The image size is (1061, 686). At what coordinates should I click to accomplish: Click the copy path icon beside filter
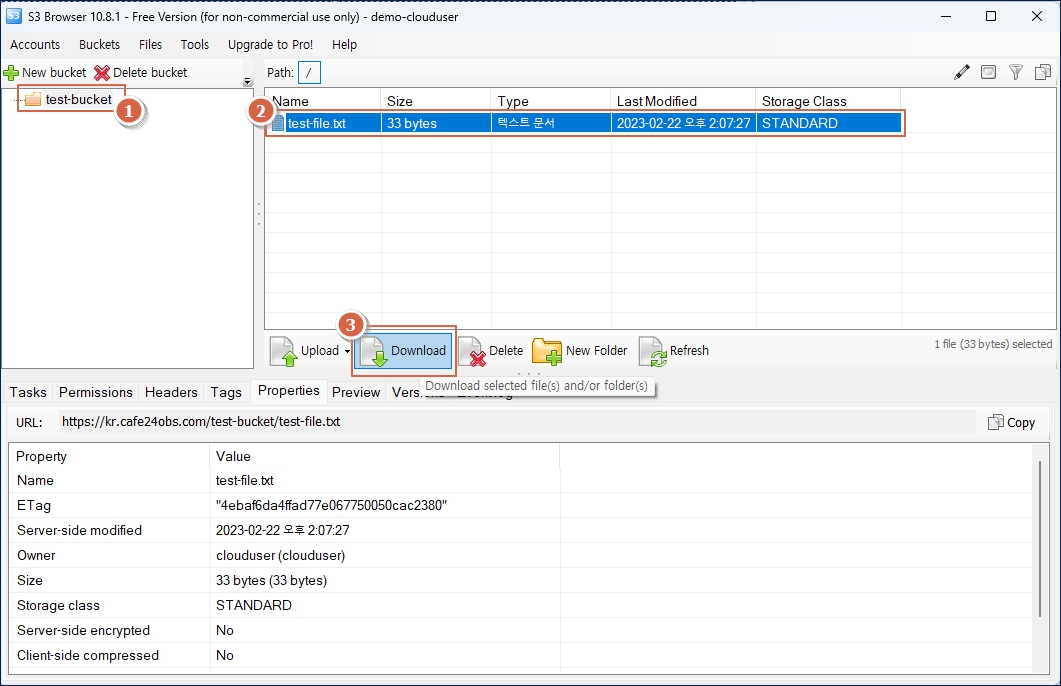[1043, 72]
